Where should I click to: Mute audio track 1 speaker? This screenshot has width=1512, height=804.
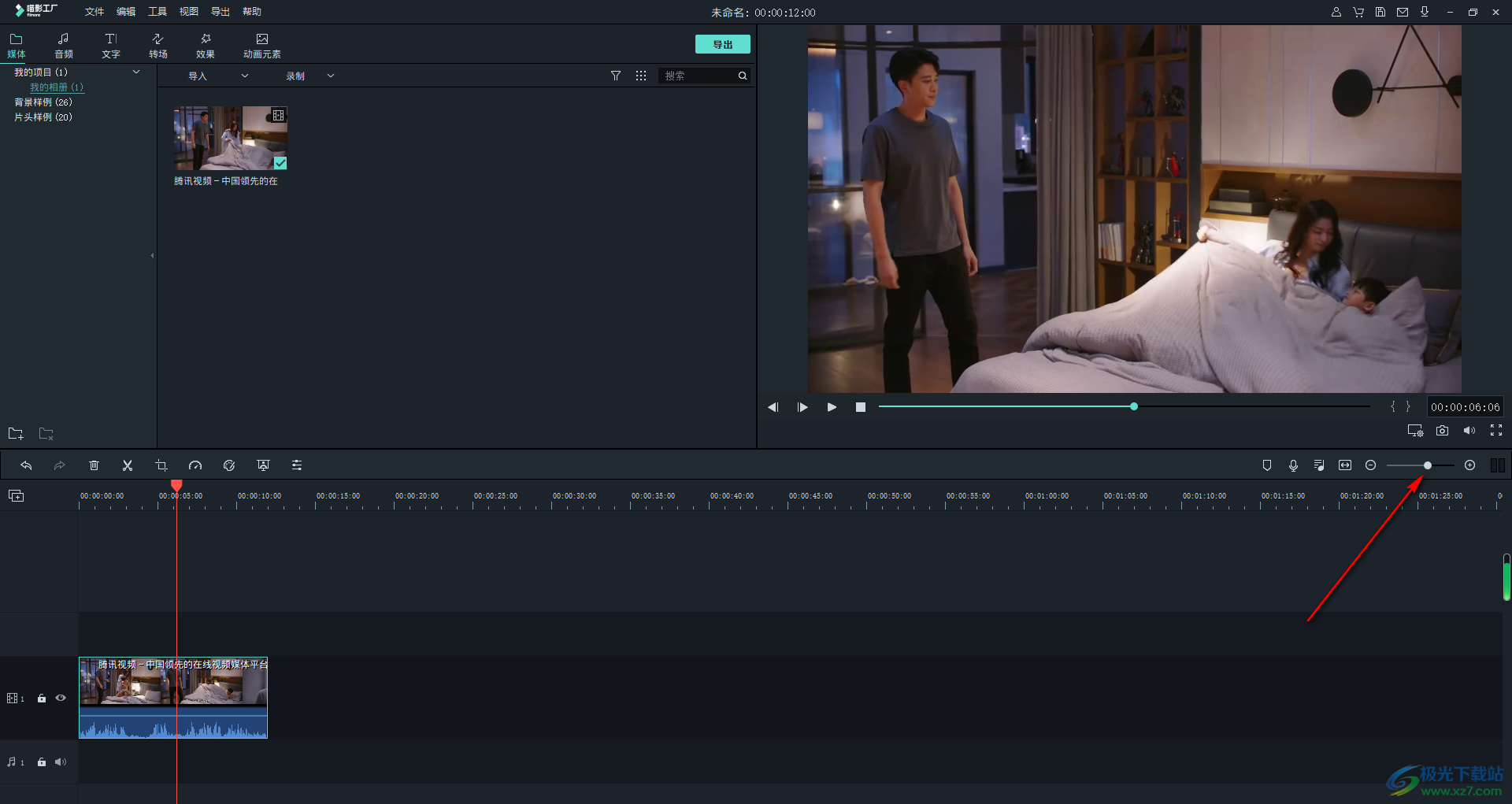click(x=61, y=762)
